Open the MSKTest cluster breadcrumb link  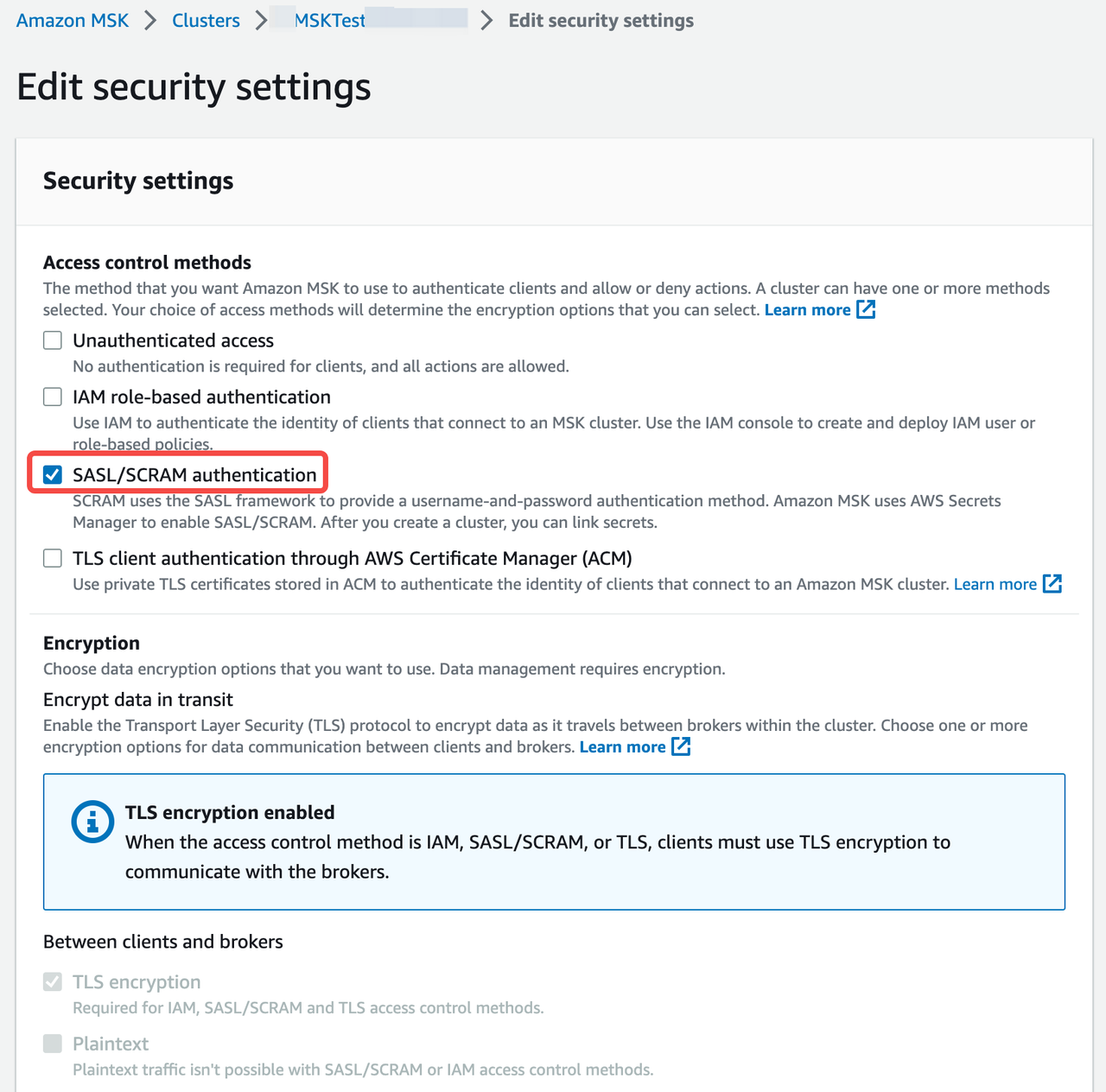click(x=330, y=20)
